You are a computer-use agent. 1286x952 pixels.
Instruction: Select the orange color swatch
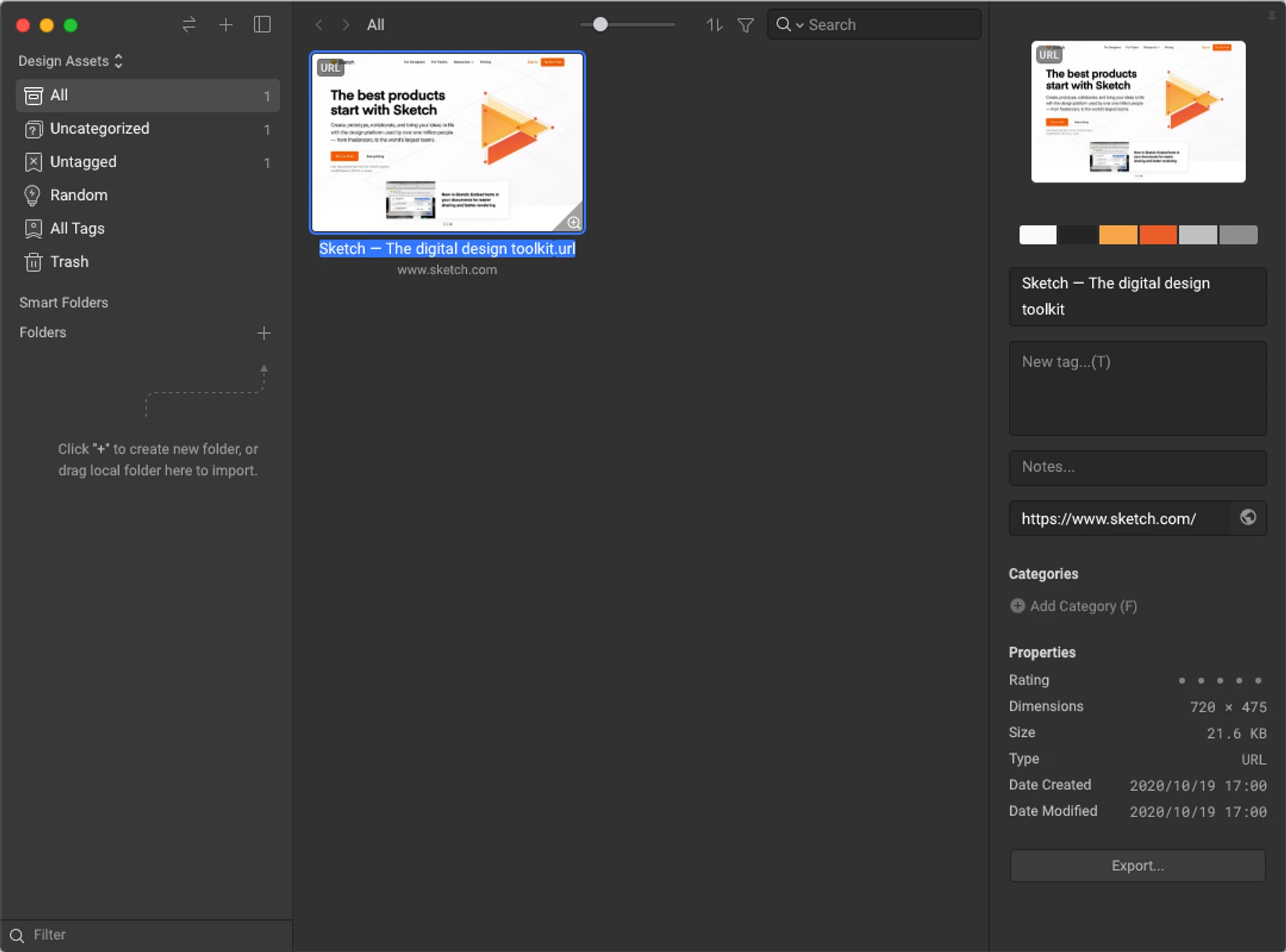[1119, 235]
